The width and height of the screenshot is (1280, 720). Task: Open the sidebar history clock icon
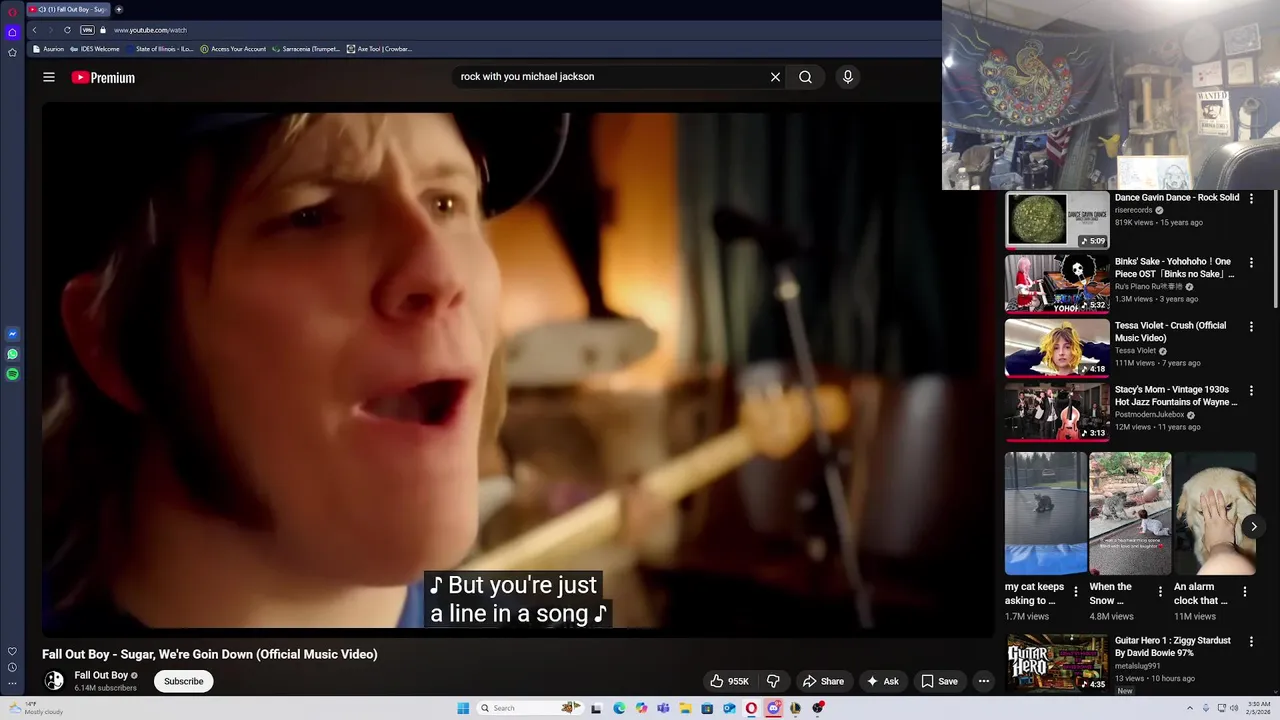pos(12,667)
